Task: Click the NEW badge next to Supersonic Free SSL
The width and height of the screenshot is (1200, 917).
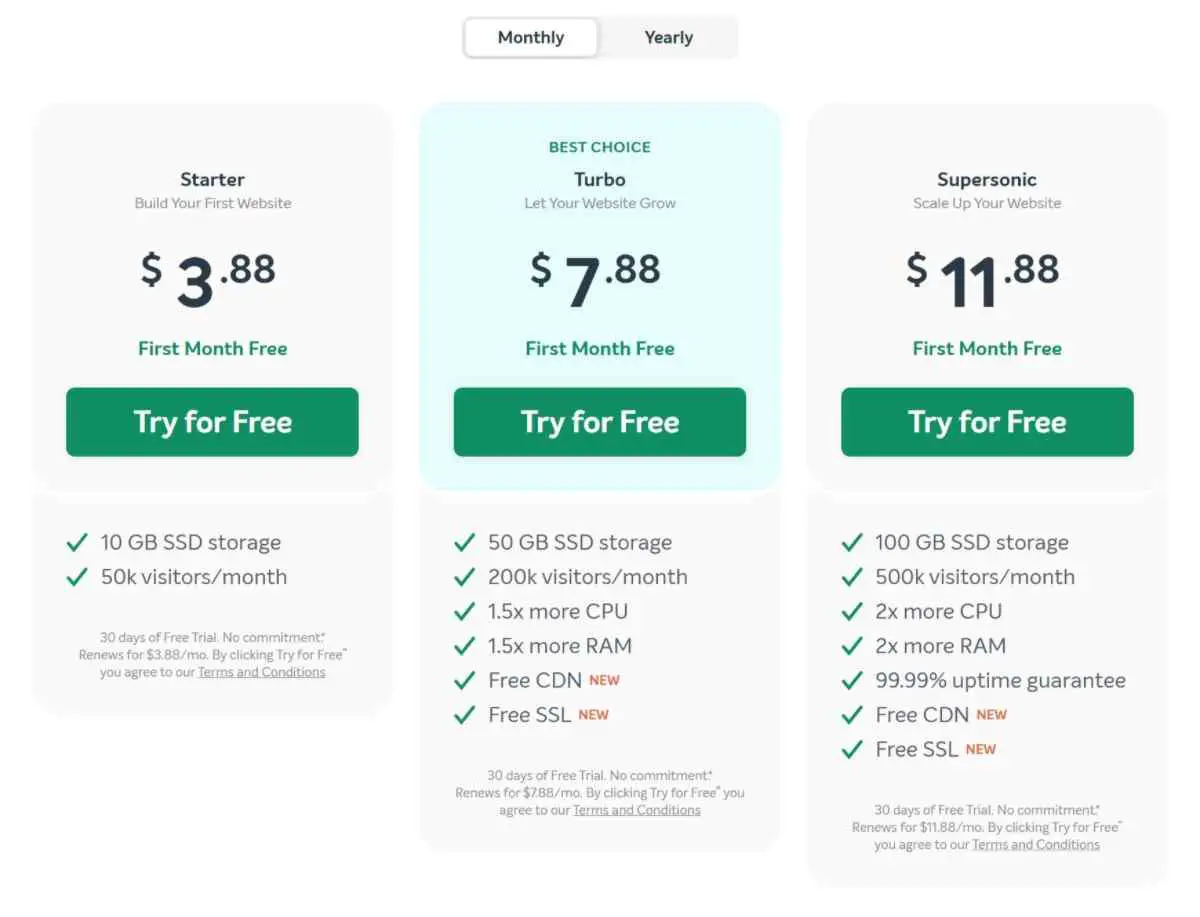Action: [x=981, y=749]
